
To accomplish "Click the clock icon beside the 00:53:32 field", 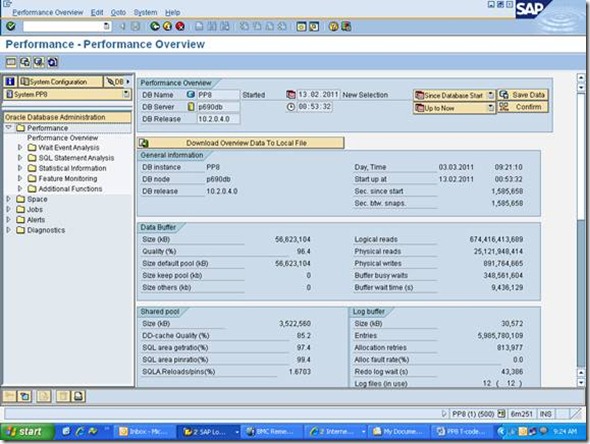I will coord(290,107).
